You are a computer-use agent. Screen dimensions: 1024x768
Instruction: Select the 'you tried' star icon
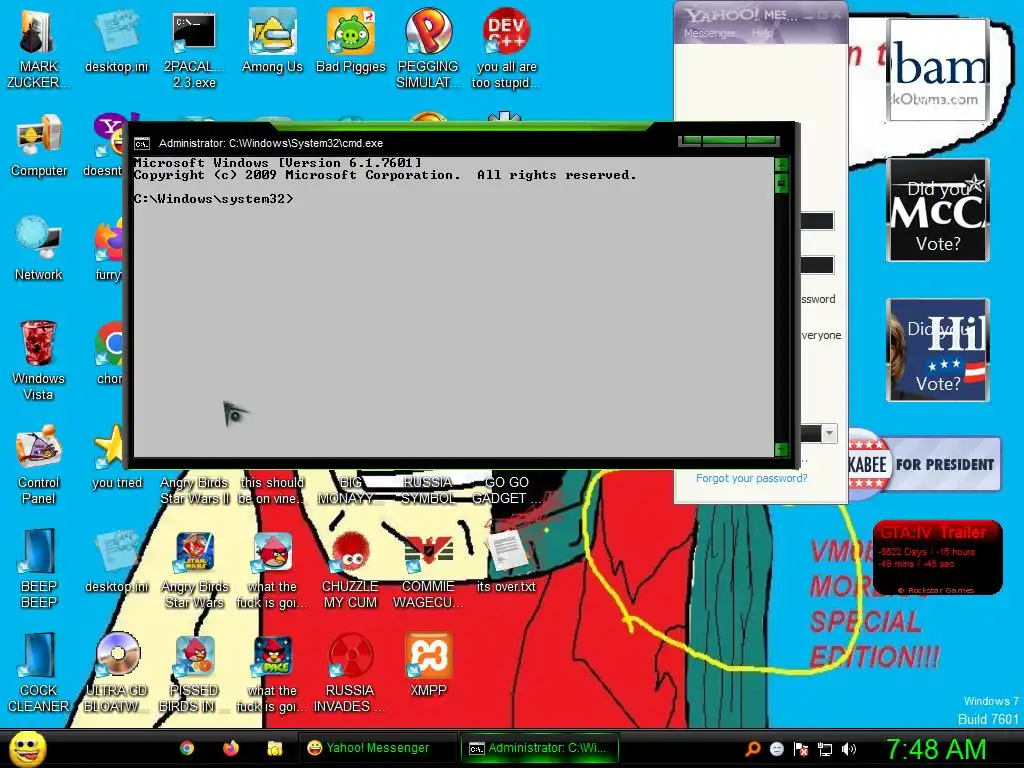116,456
